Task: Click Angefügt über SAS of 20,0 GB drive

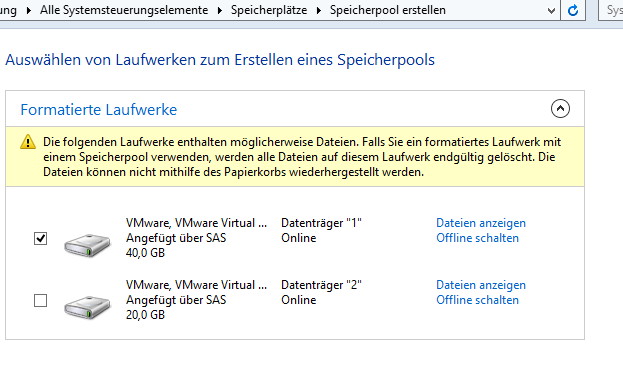Action: click(176, 300)
